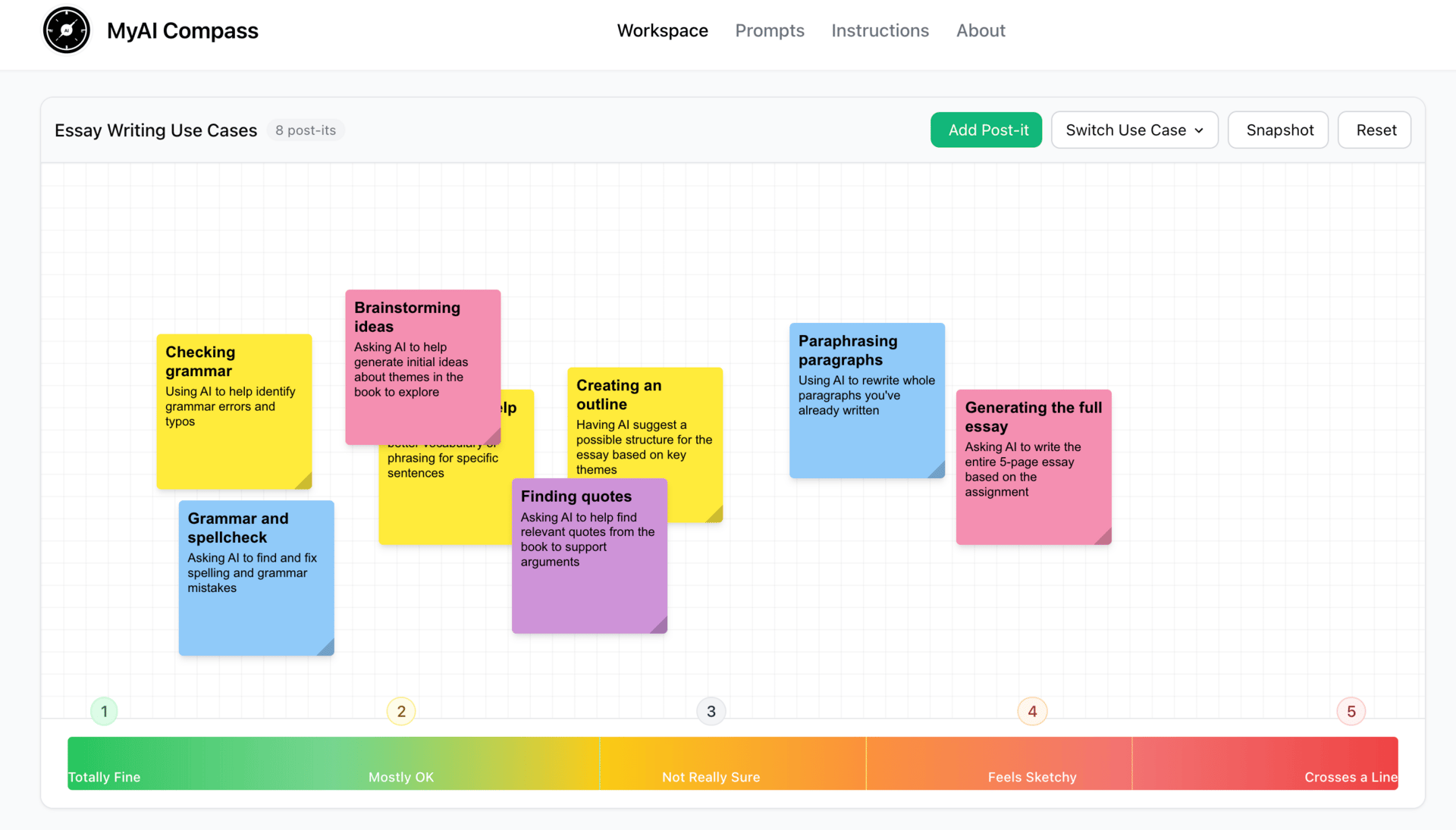Click the Switch Use Case chevron arrow
1456x830 pixels.
pos(1199,130)
